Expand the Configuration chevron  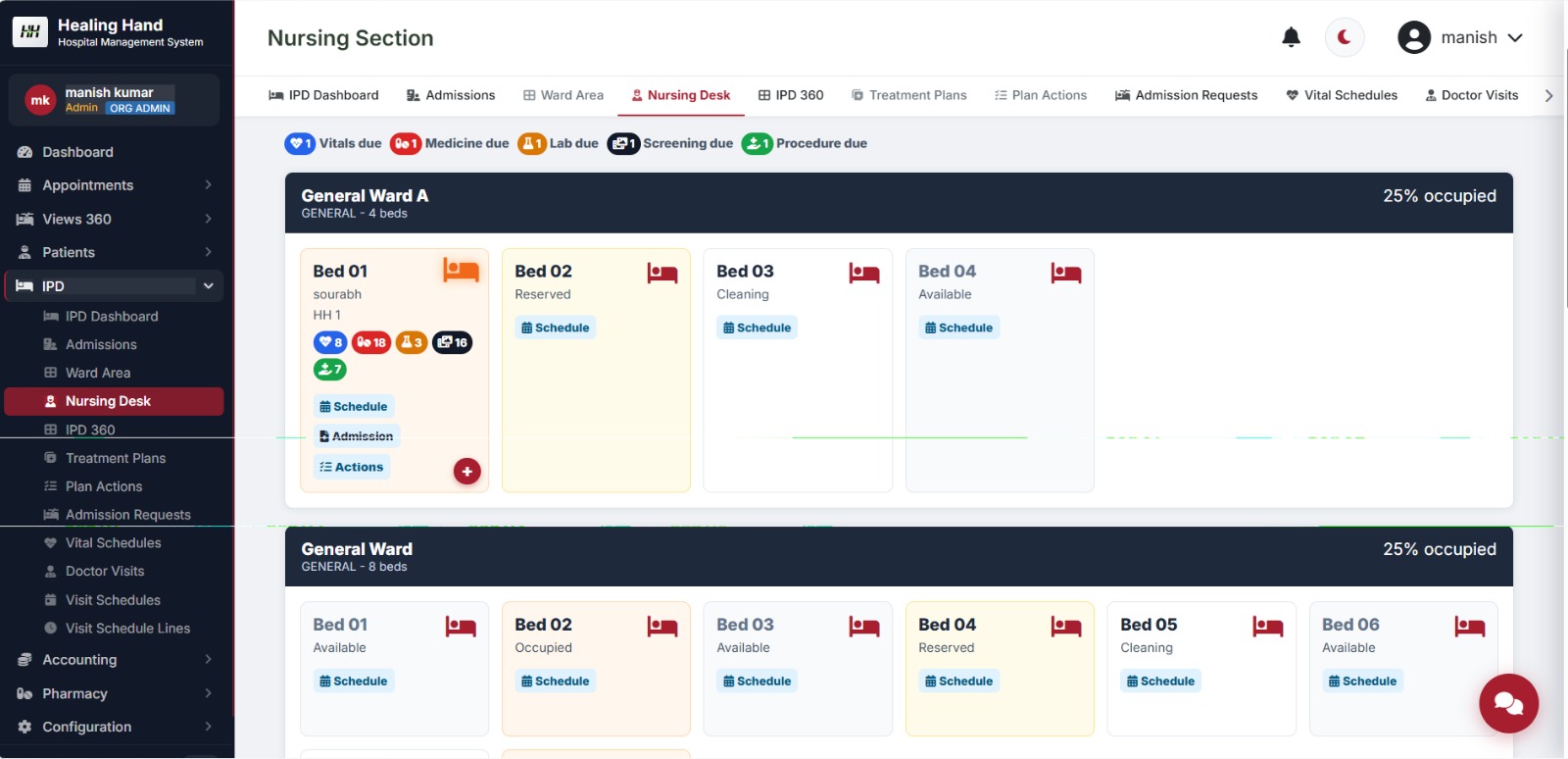[x=208, y=727]
